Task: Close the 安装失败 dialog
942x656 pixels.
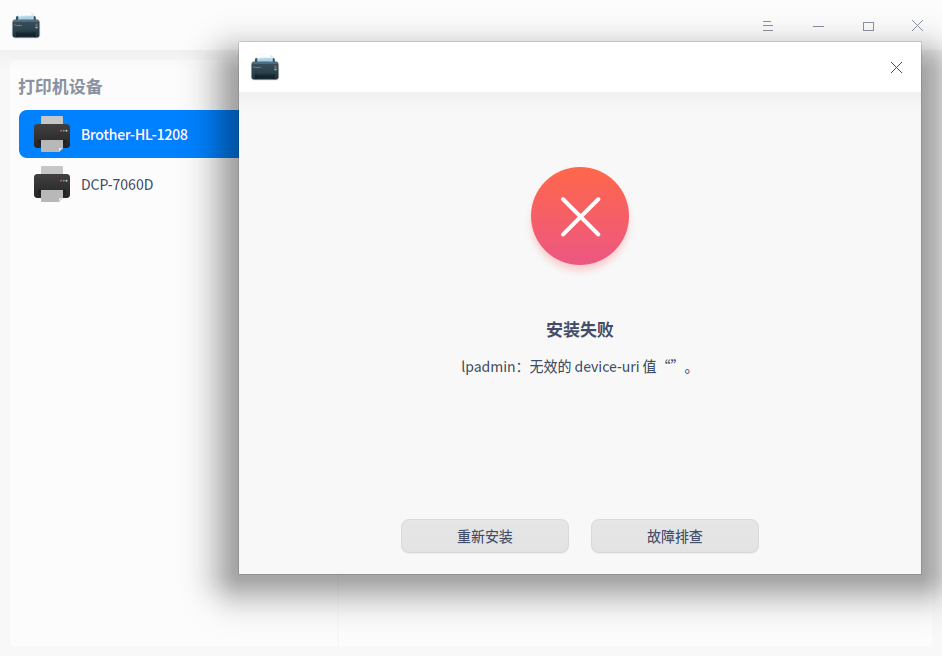Action: click(x=896, y=67)
